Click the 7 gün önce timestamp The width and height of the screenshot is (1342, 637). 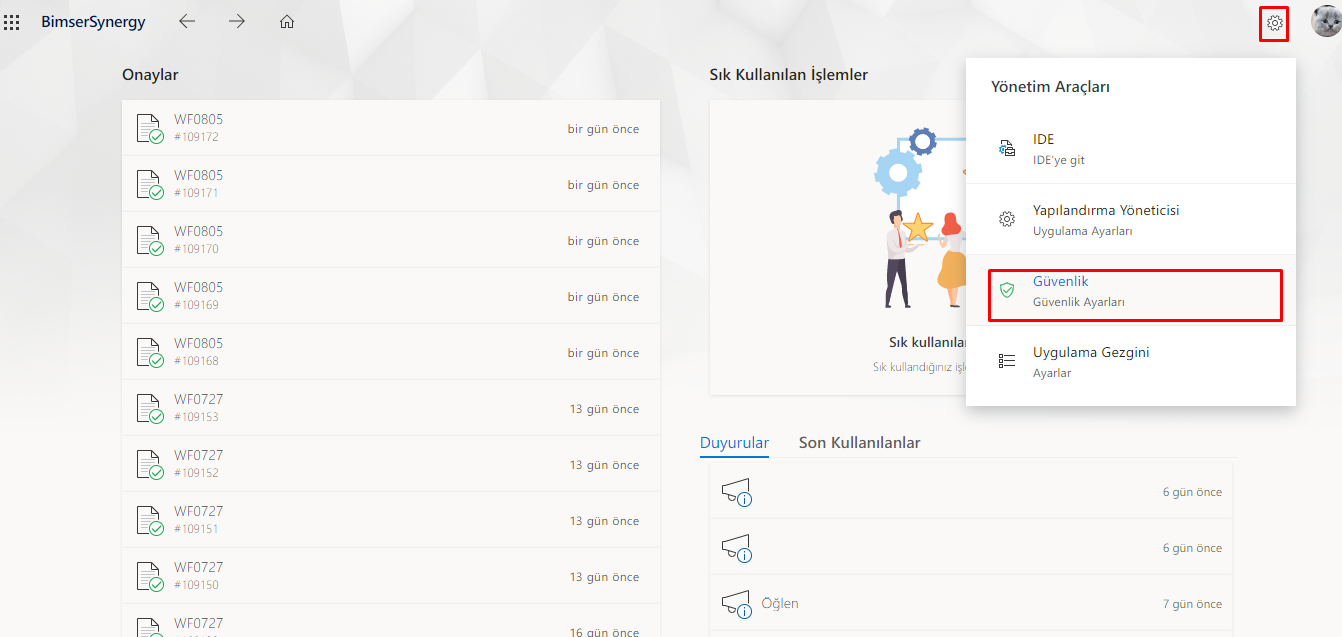(x=1192, y=604)
